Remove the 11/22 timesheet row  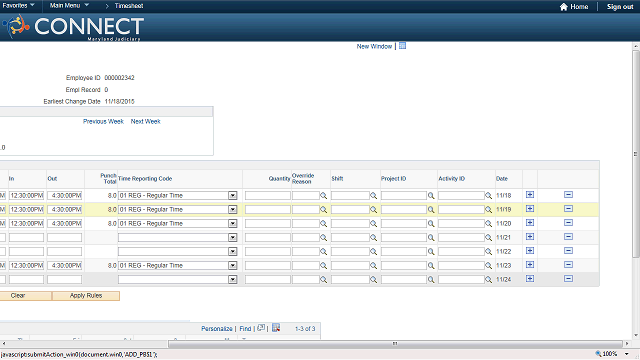click(568, 251)
